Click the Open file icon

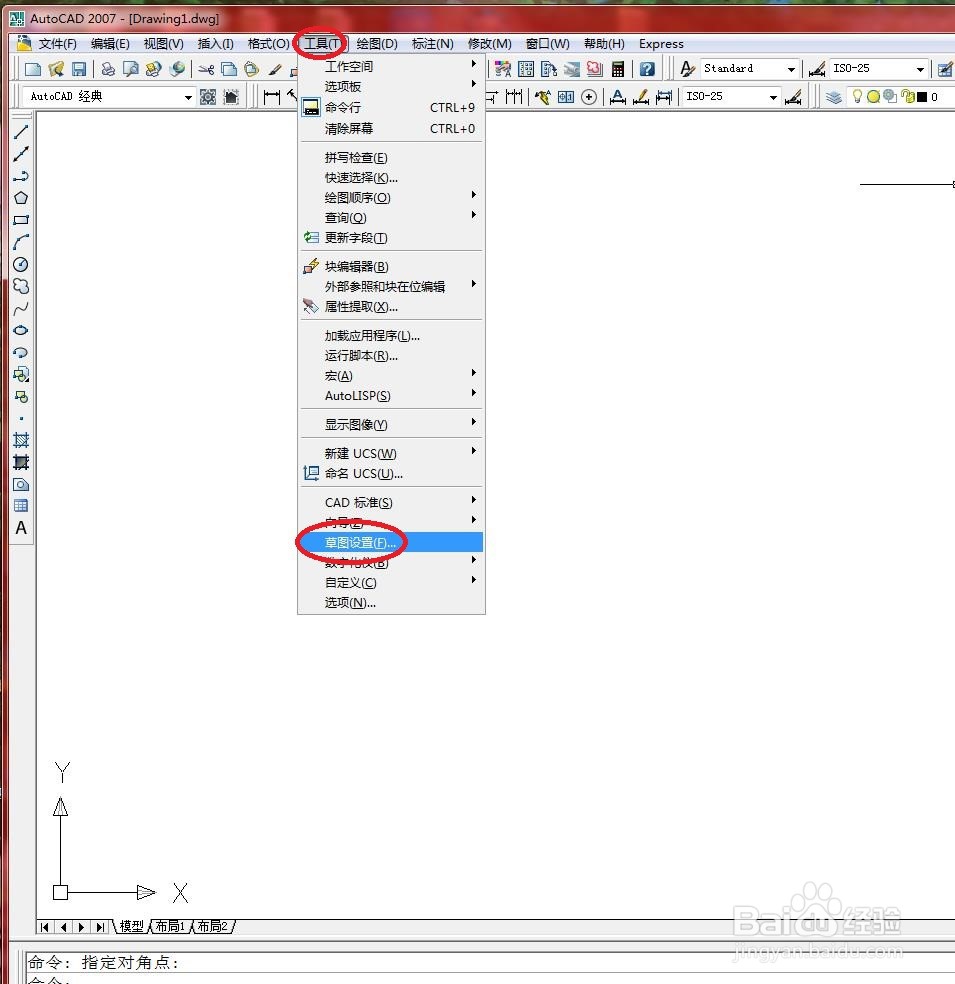(56, 69)
